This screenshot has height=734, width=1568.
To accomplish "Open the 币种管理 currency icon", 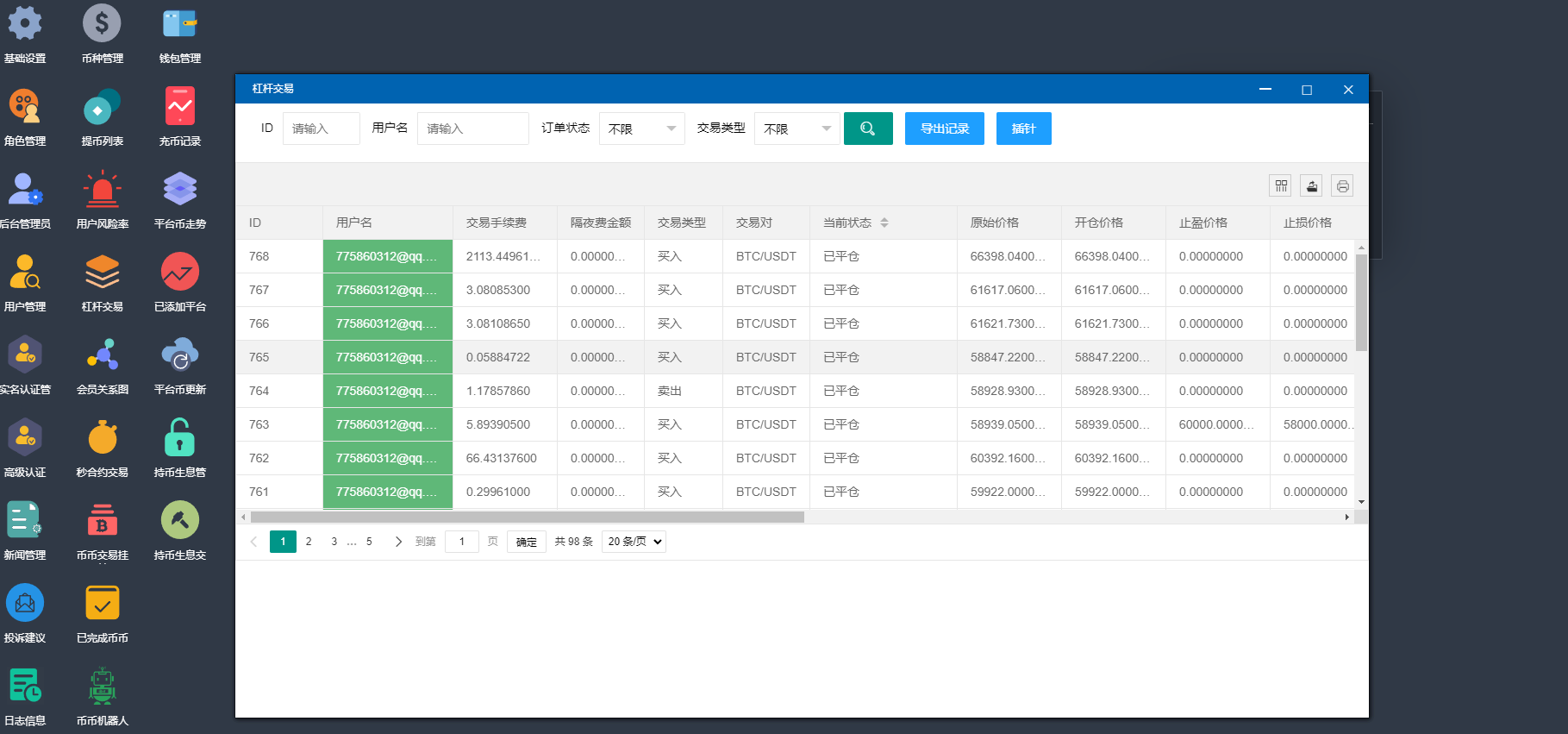I will point(102,24).
